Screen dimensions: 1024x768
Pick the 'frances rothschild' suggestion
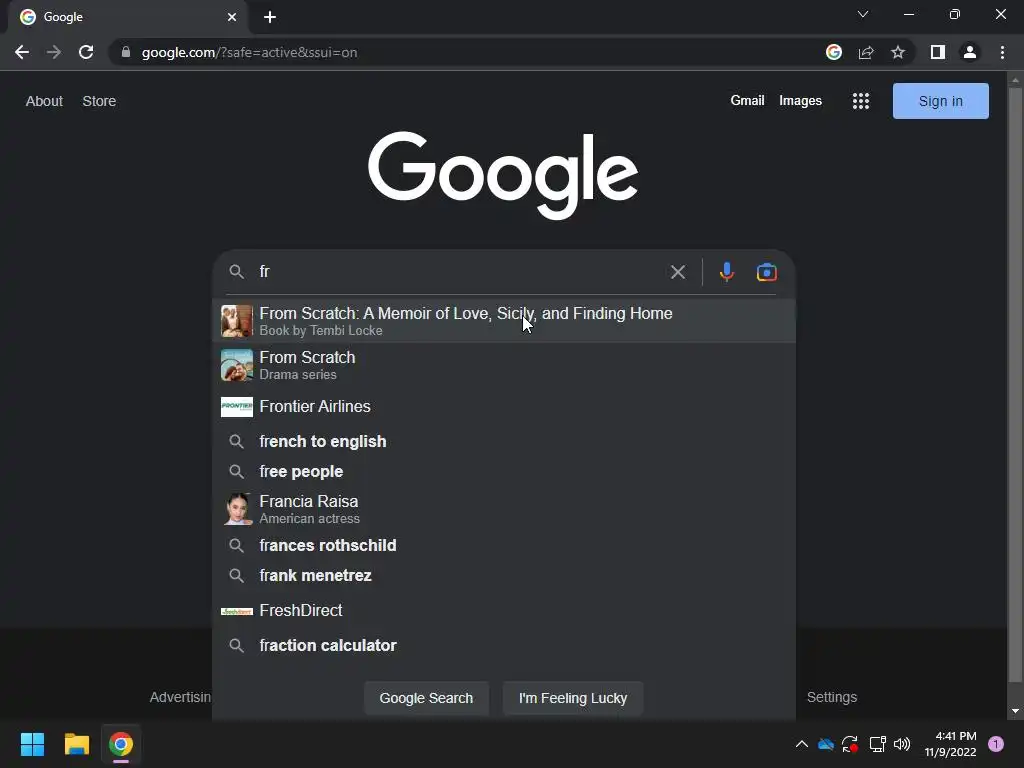click(504, 545)
